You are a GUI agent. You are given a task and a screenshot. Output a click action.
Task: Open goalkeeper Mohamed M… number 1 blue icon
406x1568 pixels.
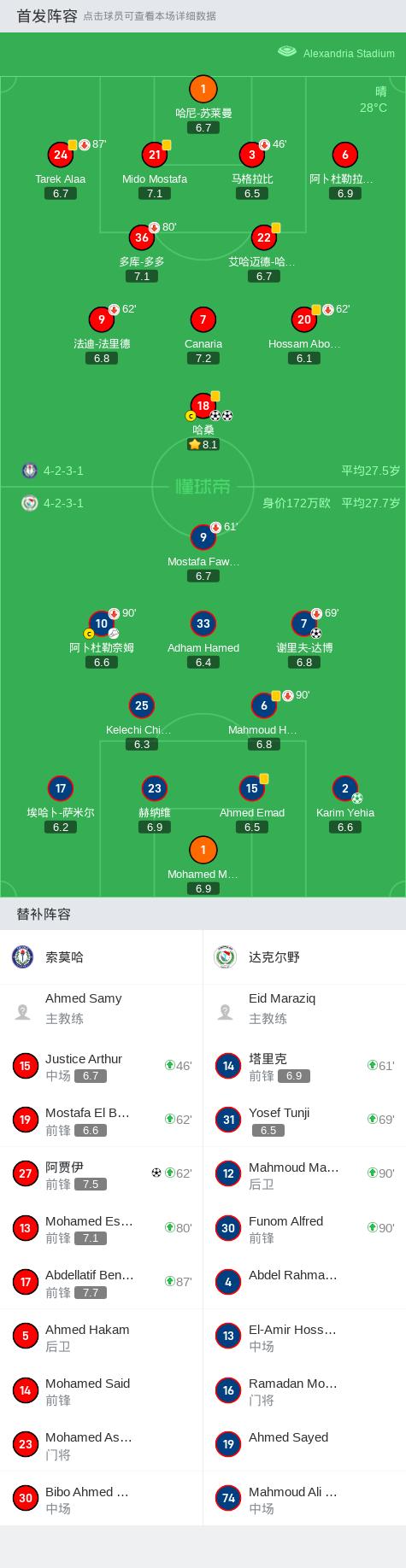coord(203,850)
